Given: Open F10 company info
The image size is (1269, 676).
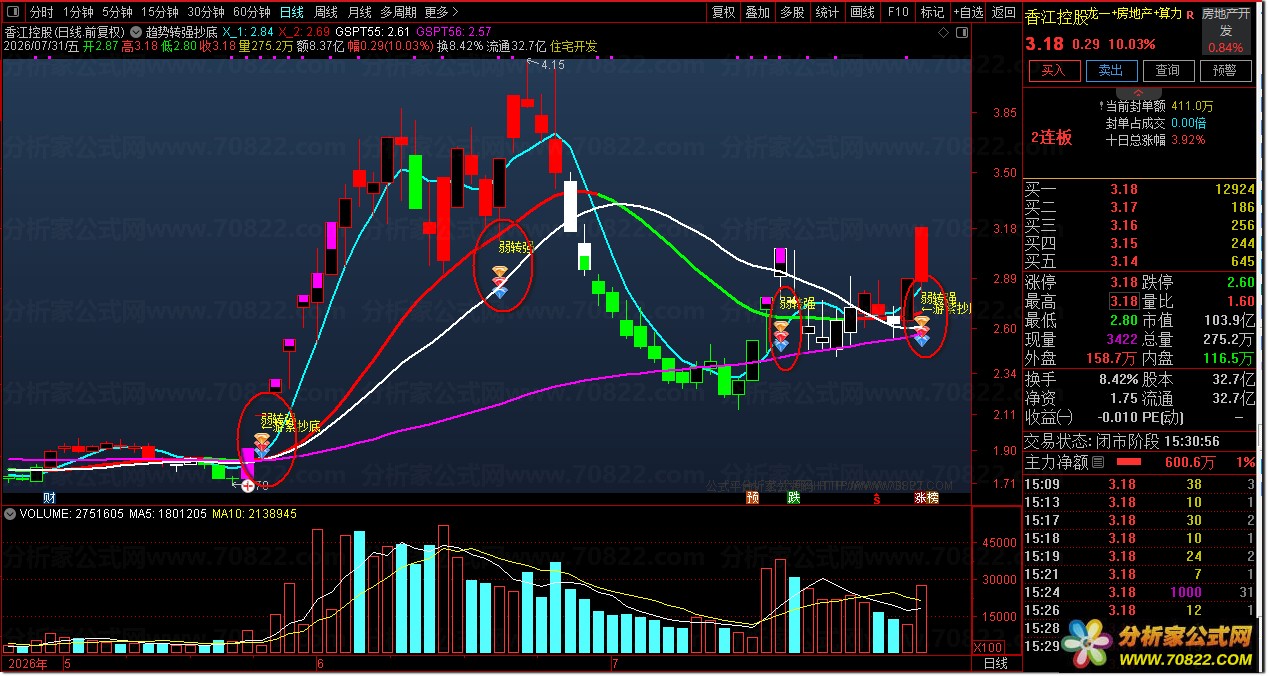Looking at the screenshot, I should [897, 13].
